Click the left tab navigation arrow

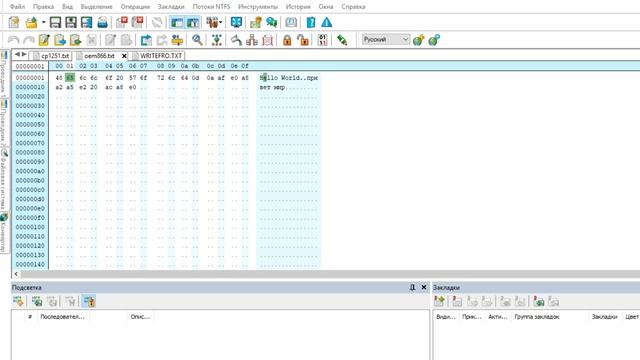[17, 54]
